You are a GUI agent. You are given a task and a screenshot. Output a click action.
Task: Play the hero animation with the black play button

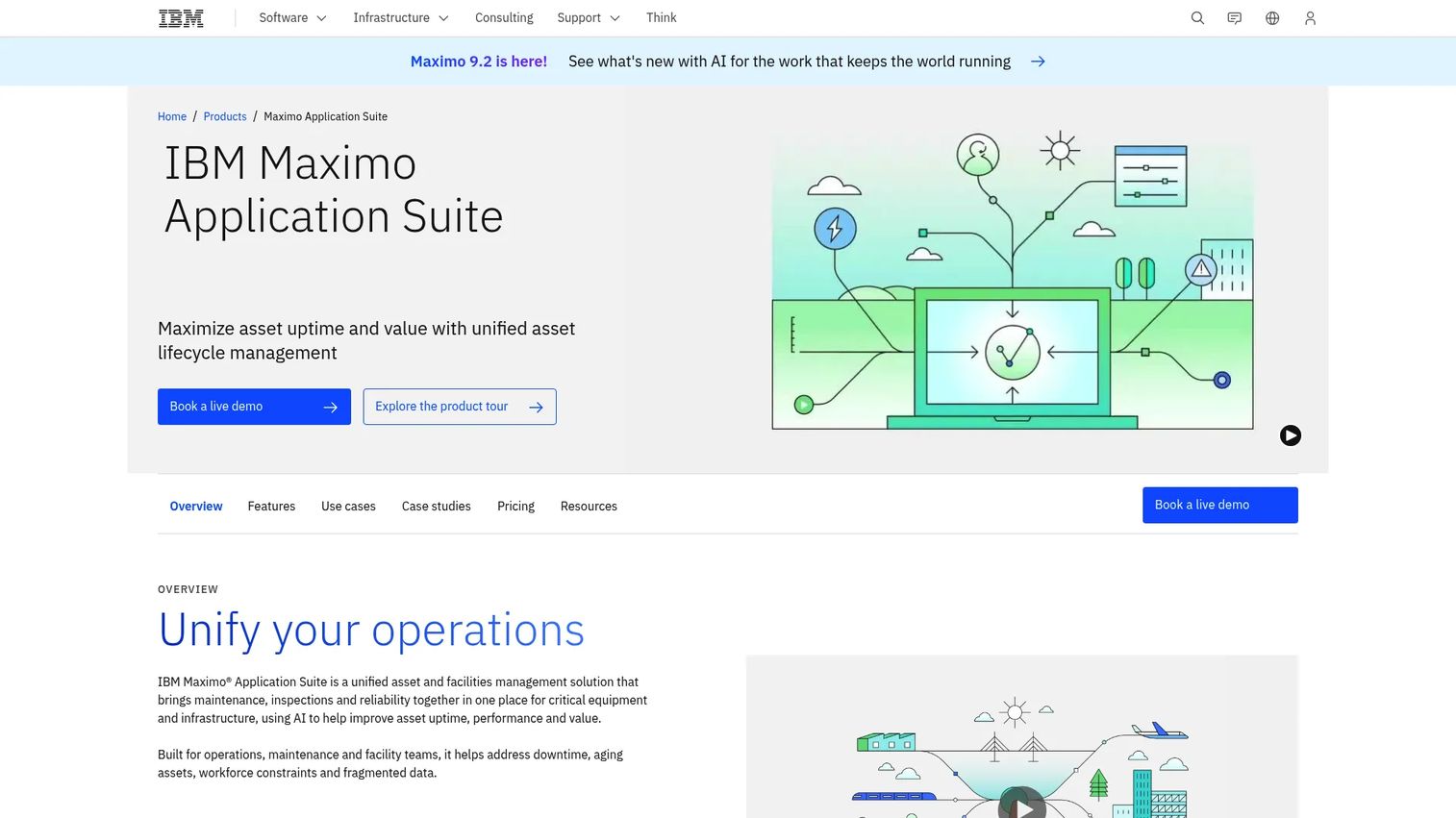click(x=1291, y=435)
